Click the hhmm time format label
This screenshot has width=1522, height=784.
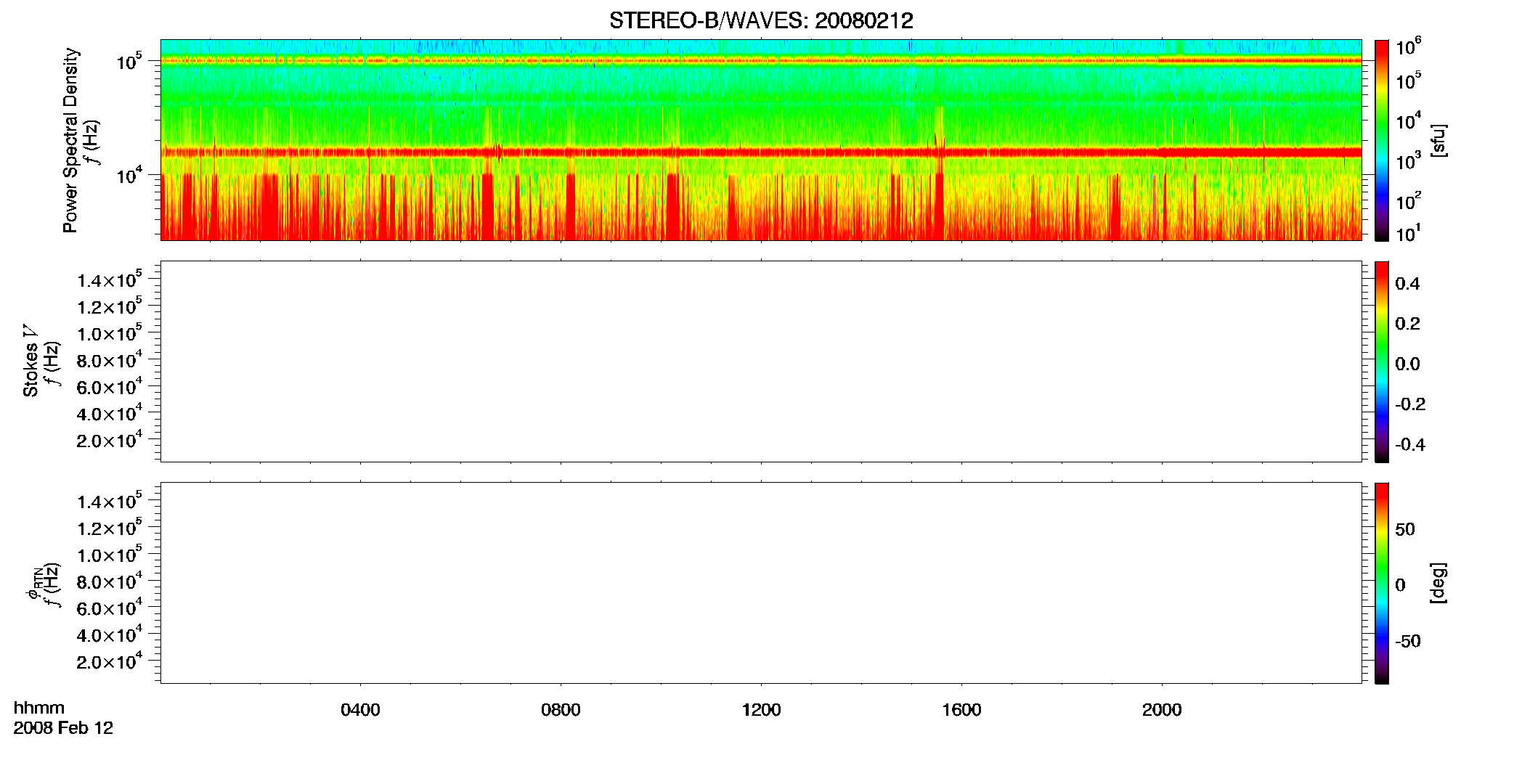39,709
